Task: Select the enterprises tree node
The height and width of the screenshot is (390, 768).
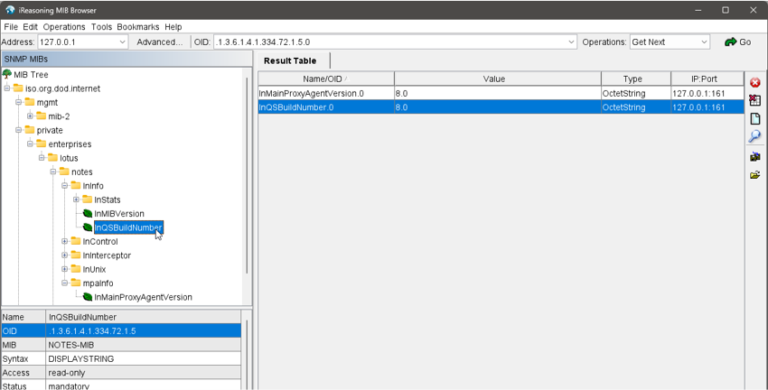Action: point(70,144)
